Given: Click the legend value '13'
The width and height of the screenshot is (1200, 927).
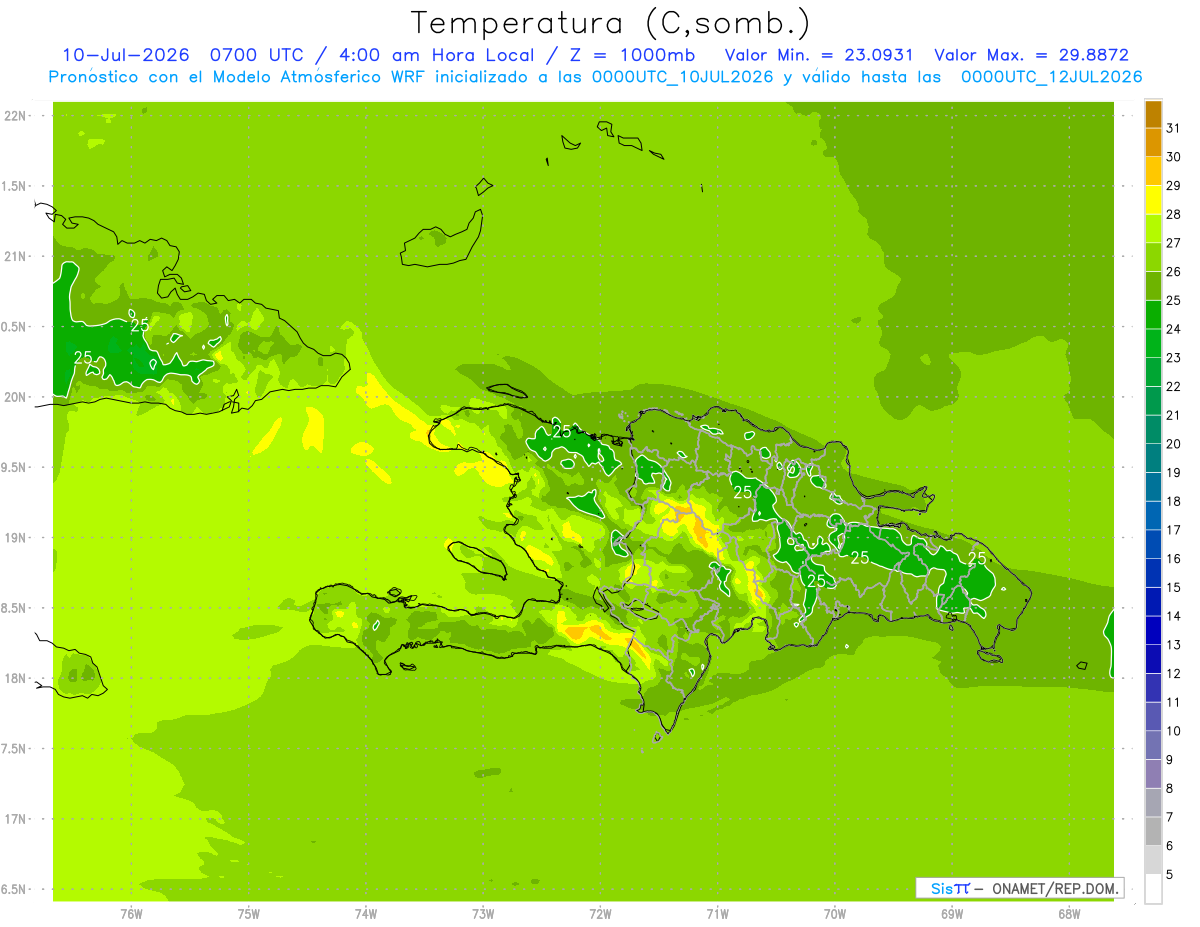Looking at the screenshot, I should point(1173,645).
